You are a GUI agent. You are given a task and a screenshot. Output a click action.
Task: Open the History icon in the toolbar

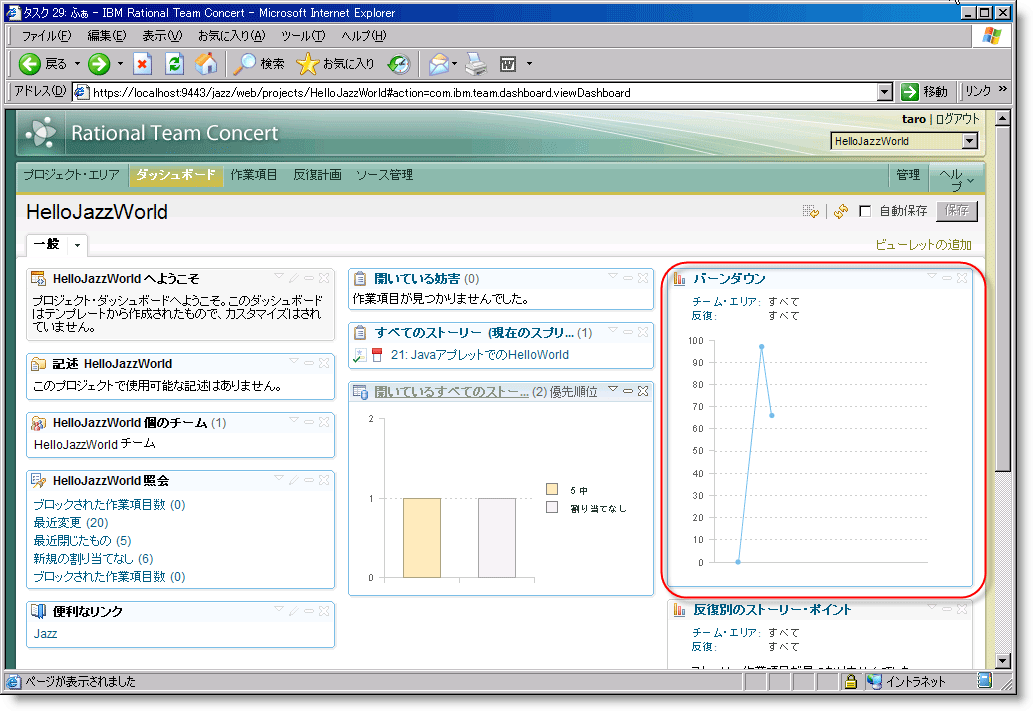pos(399,64)
